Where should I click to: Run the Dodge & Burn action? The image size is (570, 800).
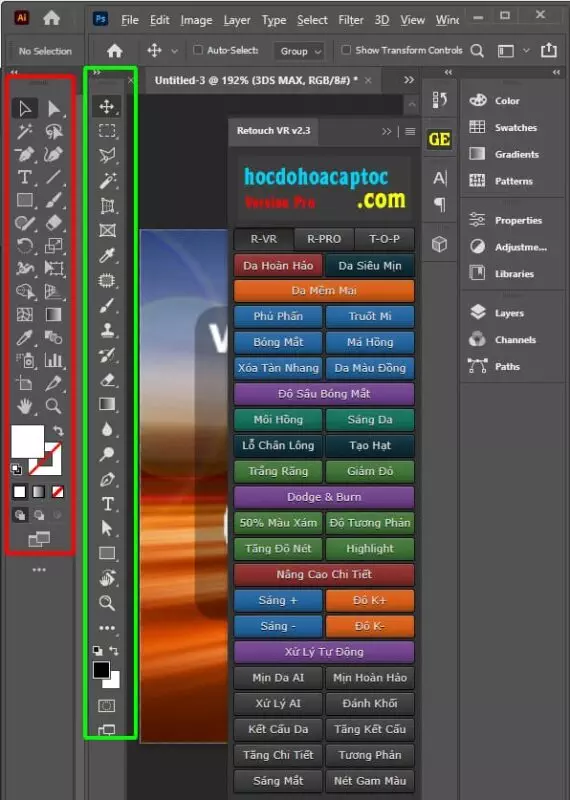coord(324,497)
